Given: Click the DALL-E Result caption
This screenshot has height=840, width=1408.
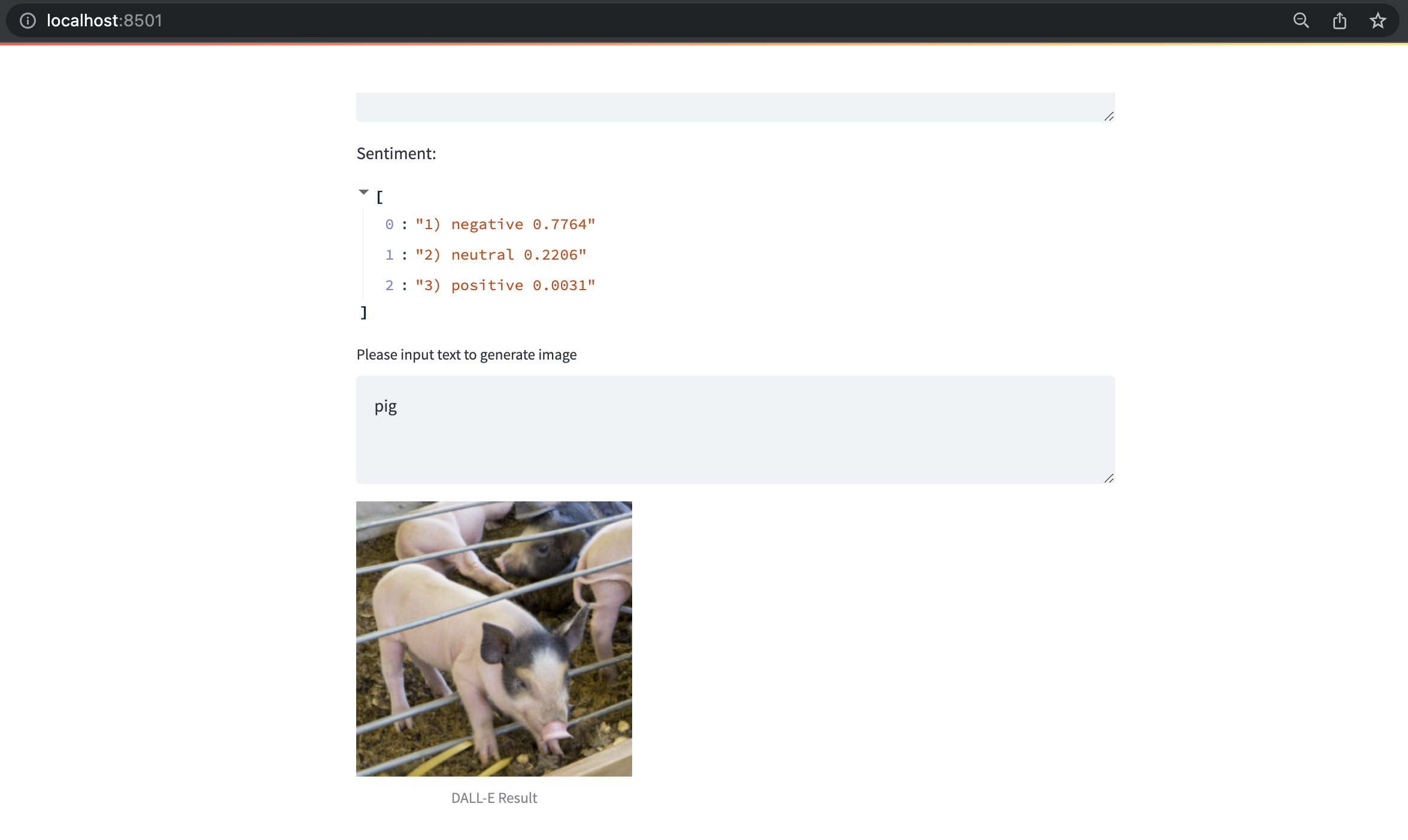Looking at the screenshot, I should click(494, 798).
